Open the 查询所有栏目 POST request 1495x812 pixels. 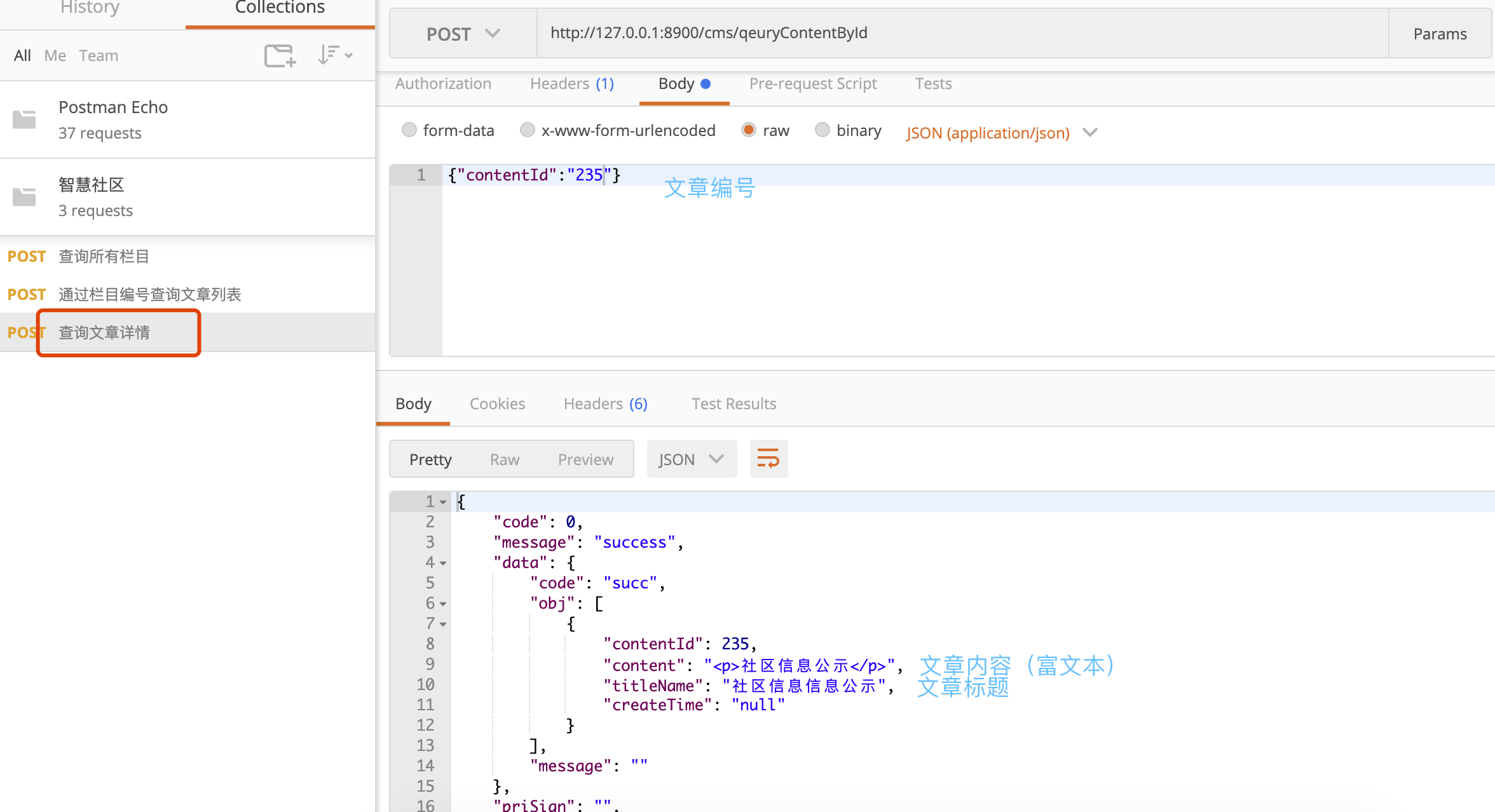(x=104, y=257)
